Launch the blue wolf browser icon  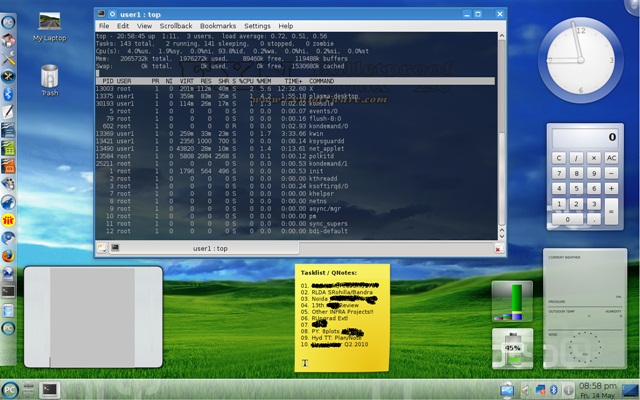pyautogui.click(x=8, y=202)
